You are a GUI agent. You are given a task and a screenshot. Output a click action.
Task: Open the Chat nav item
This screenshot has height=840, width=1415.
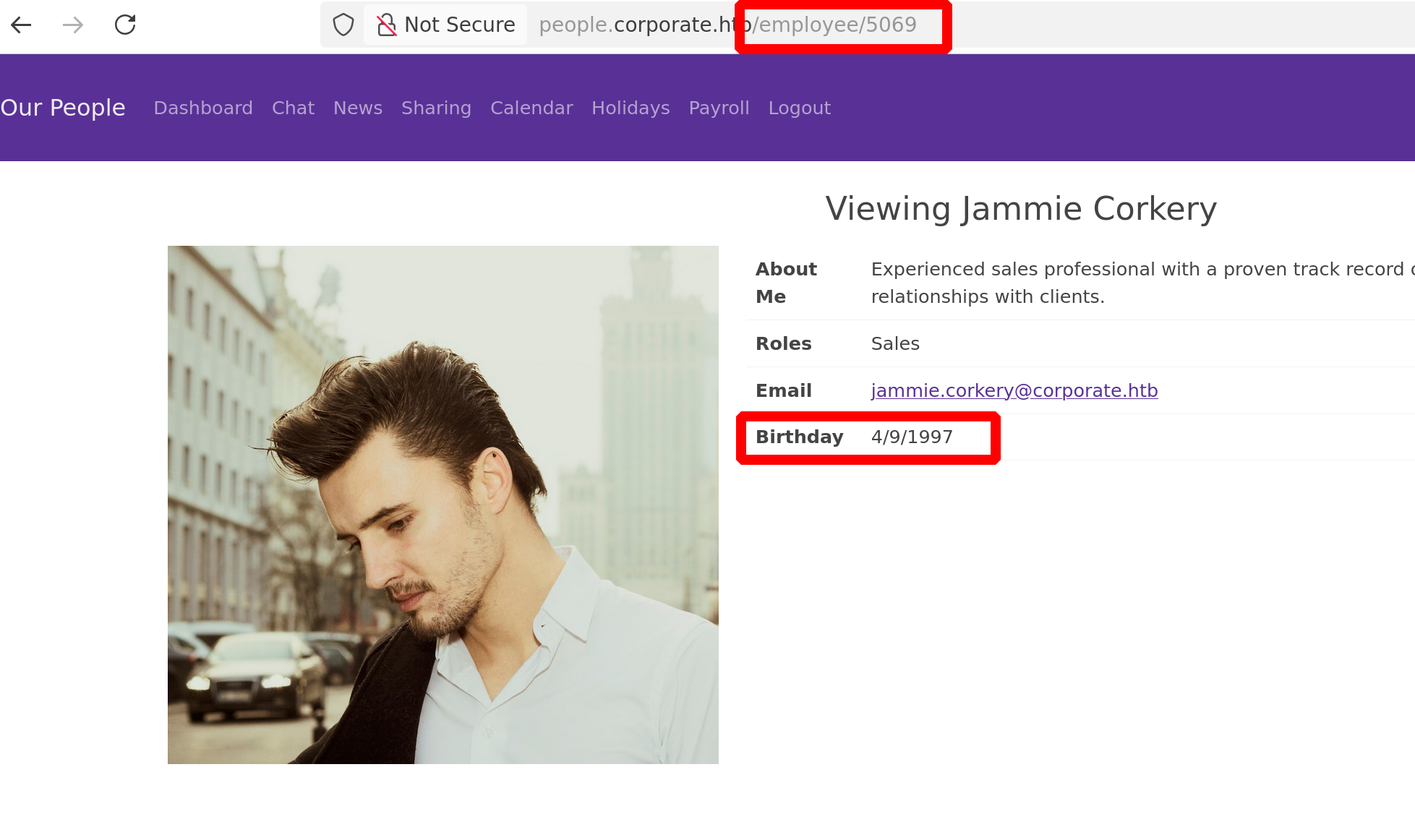point(293,108)
